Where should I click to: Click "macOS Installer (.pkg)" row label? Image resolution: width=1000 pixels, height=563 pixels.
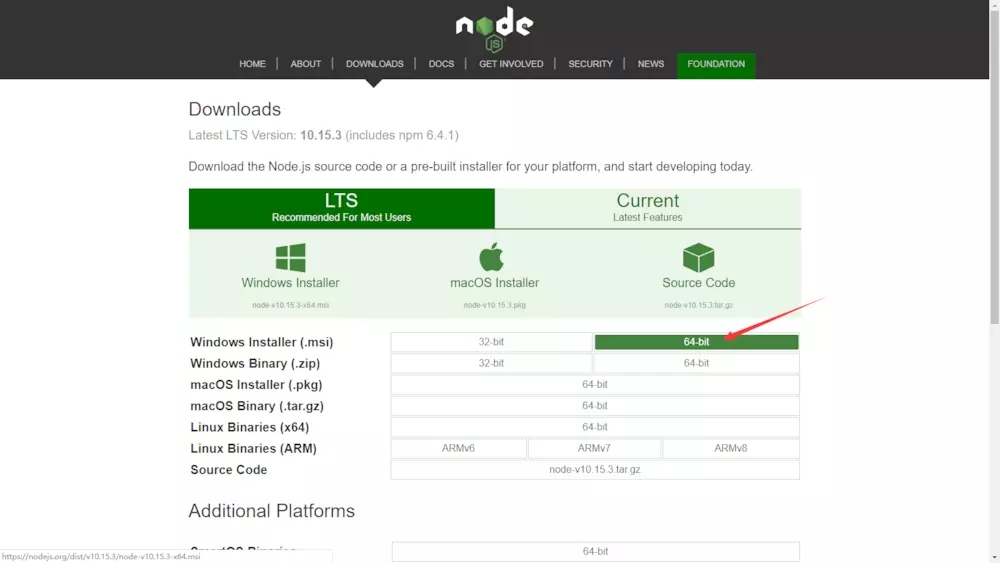point(256,385)
